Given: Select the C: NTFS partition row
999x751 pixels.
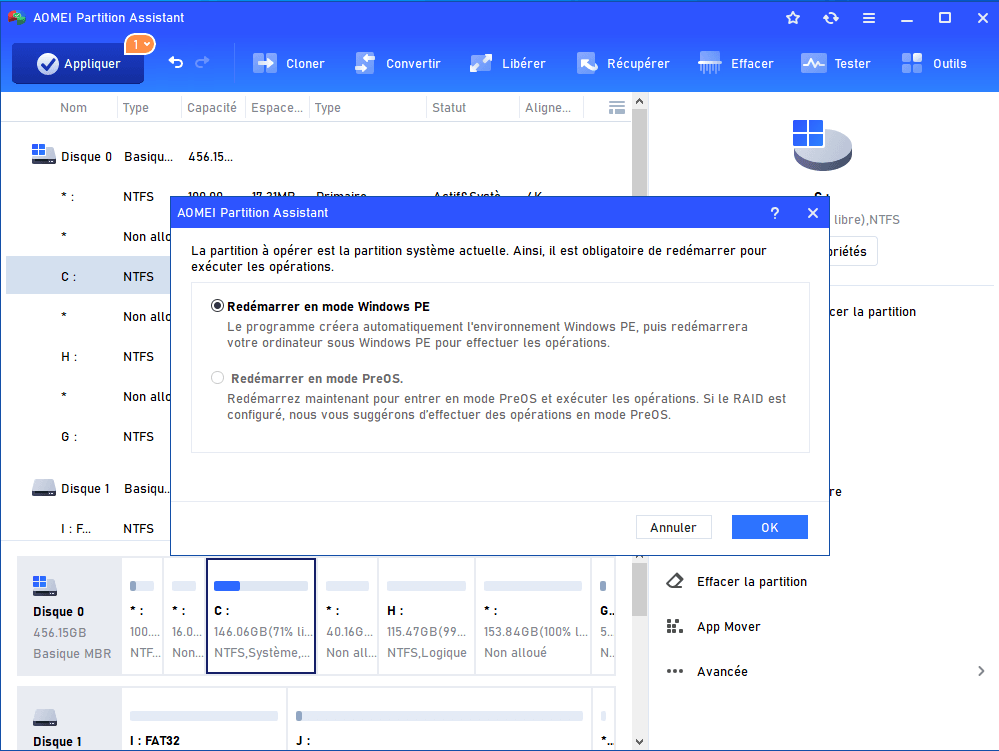Looking at the screenshot, I should pyautogui.click(x=88, y=276).
